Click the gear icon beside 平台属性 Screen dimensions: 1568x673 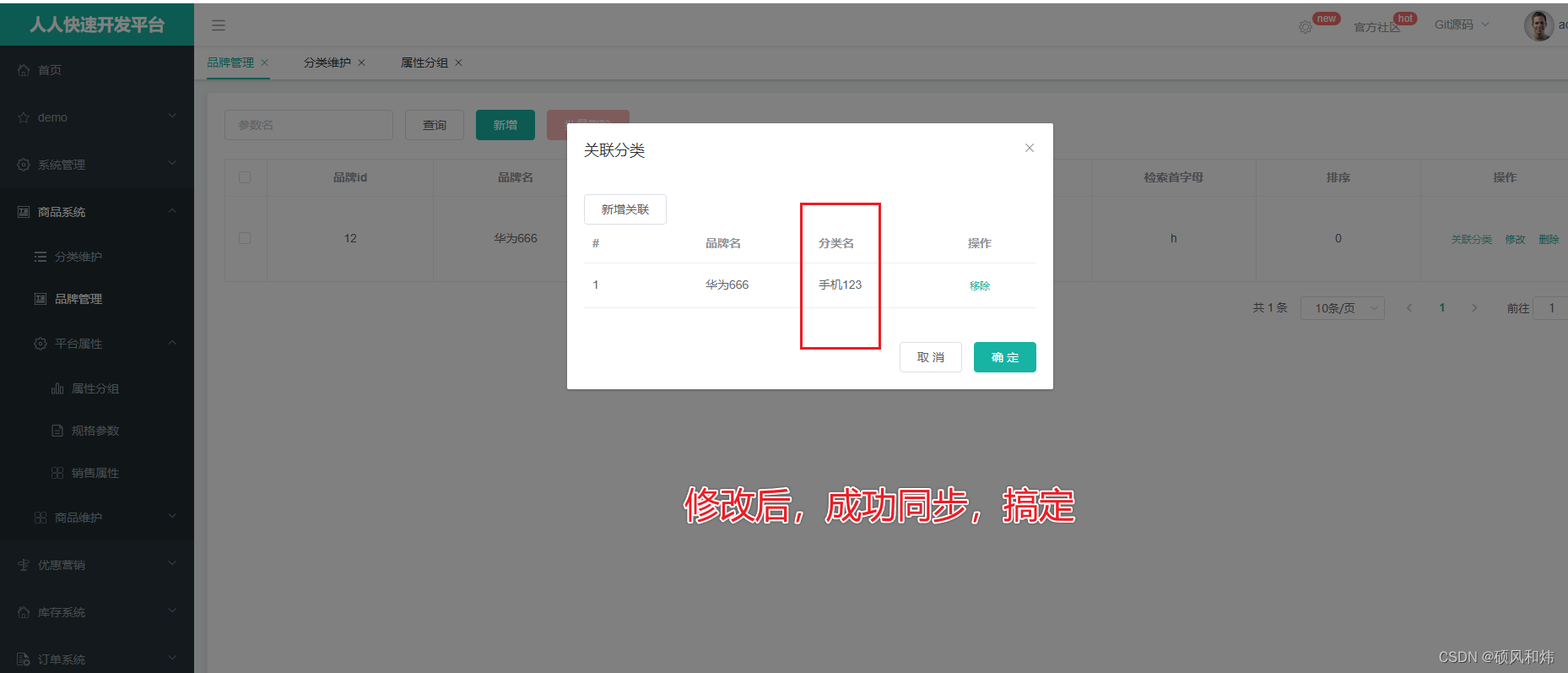click(41, 344)
